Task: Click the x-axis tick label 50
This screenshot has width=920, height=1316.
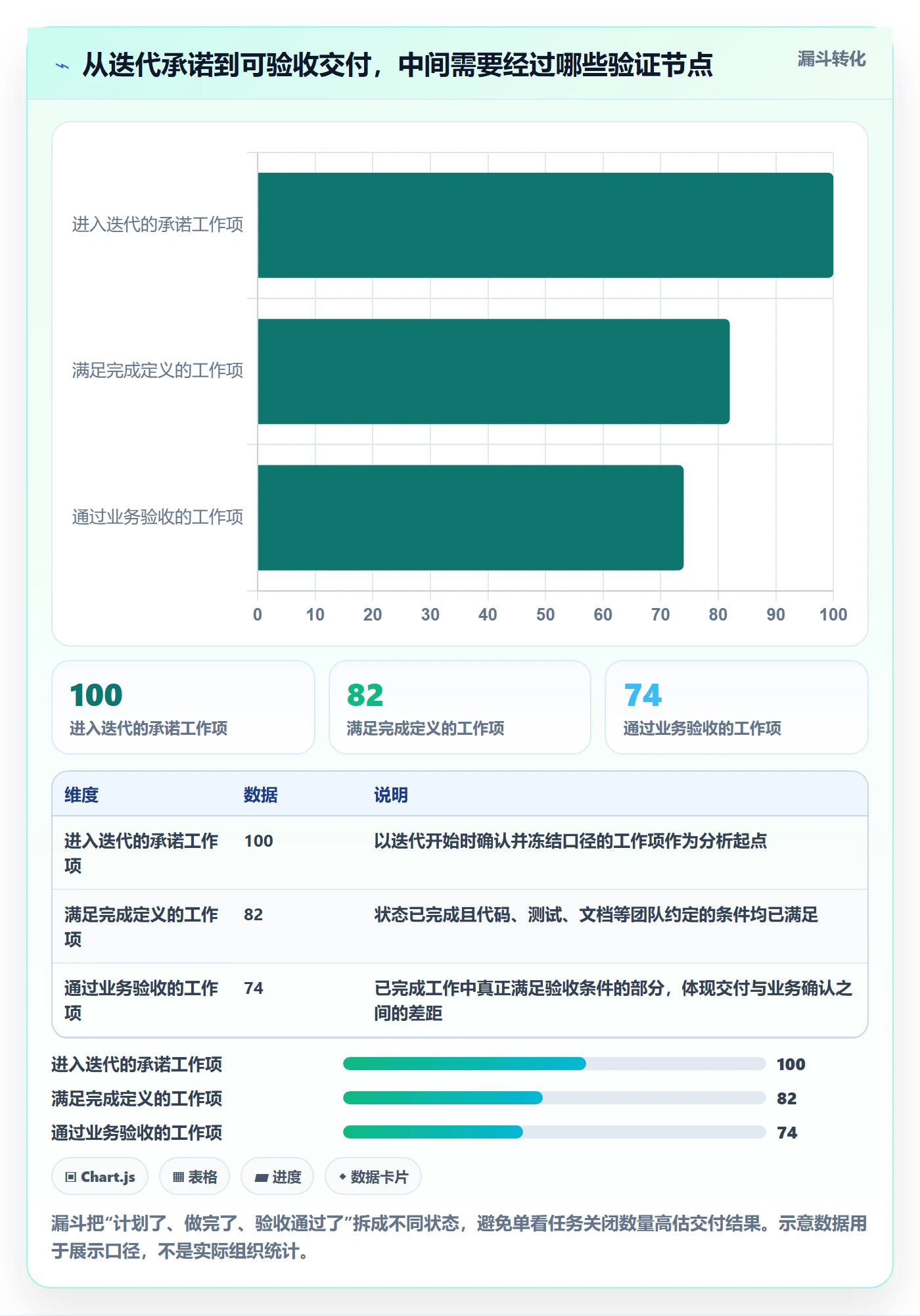Action: [545, 615]
